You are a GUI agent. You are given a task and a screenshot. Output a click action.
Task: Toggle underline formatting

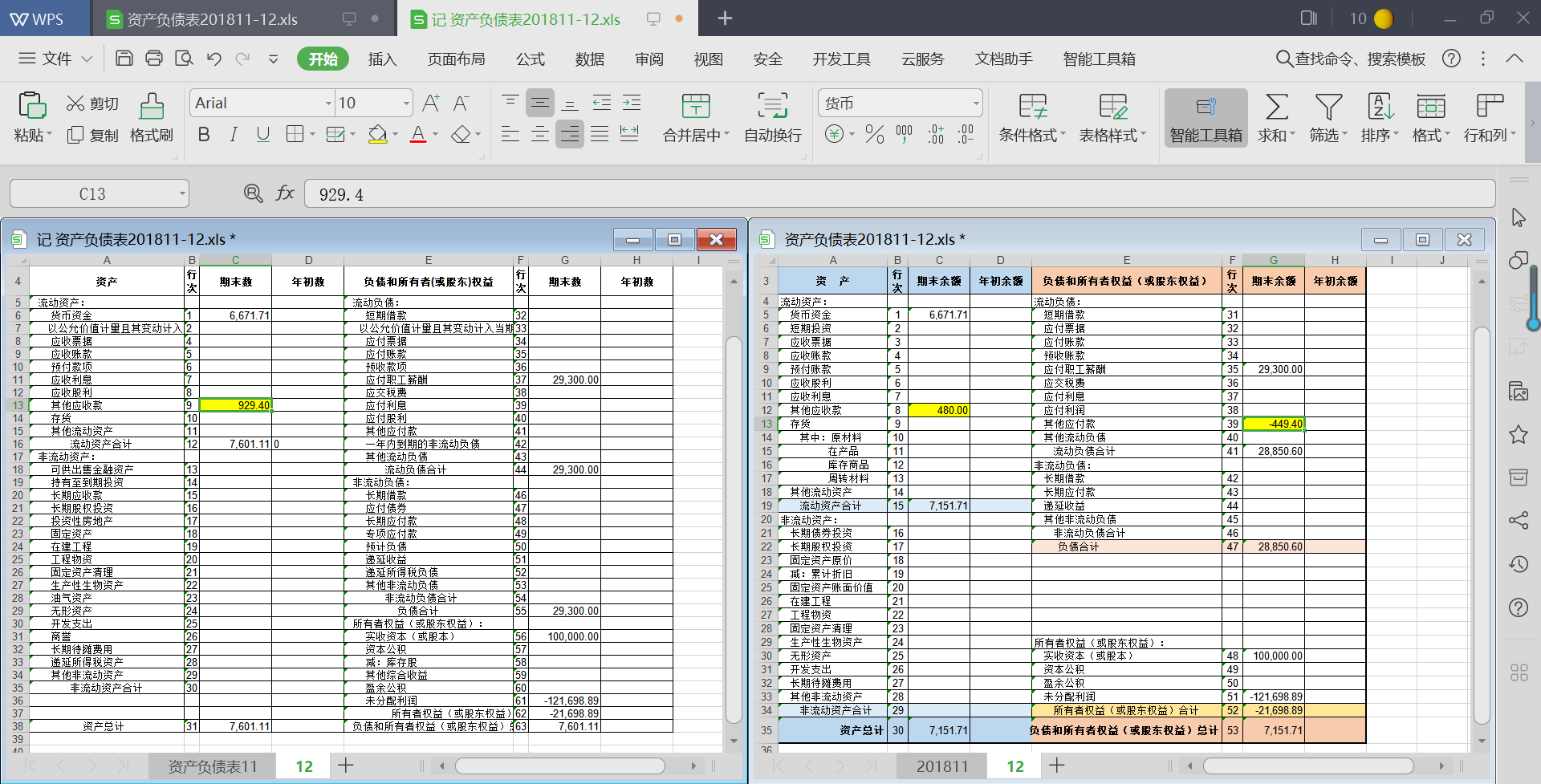pos(262,135)
